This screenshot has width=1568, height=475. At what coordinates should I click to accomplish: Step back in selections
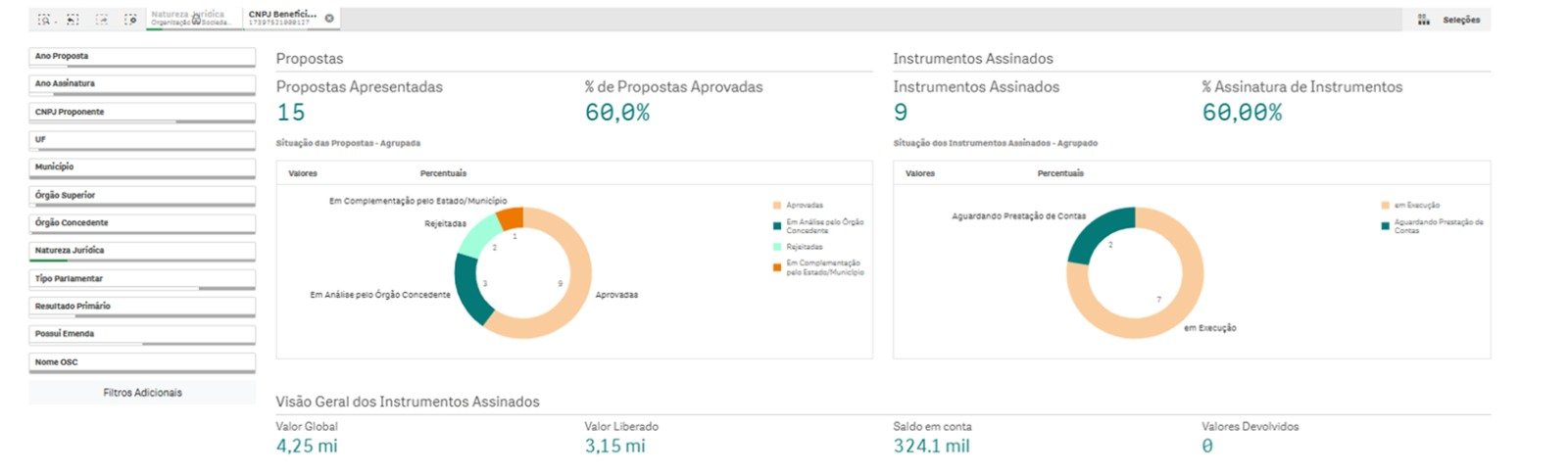tap(73, 19)
